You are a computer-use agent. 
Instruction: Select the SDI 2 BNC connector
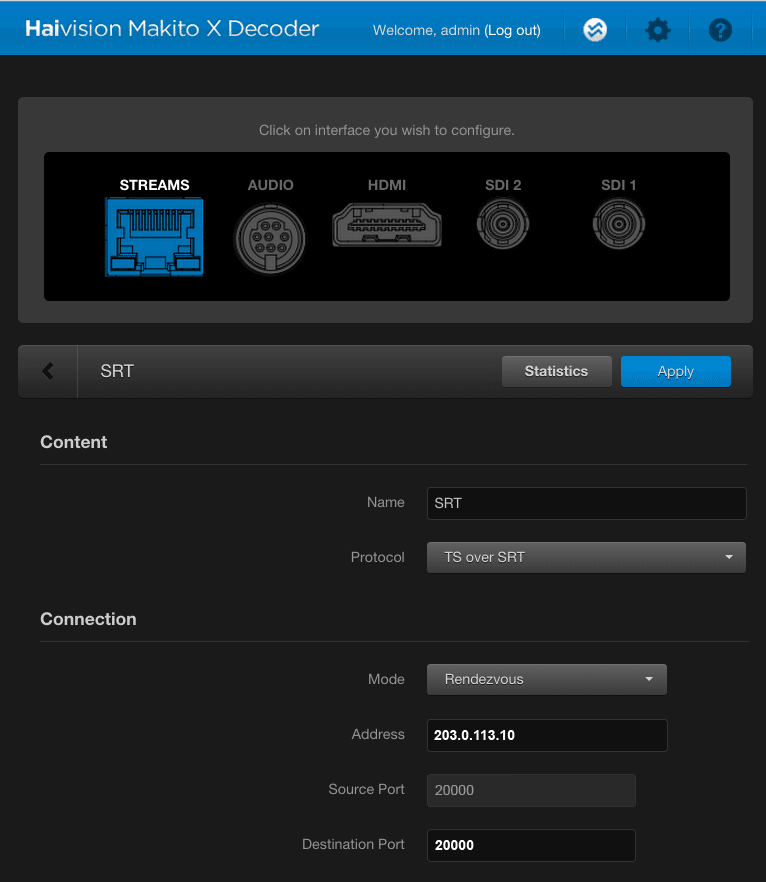[x=502, y=224]
